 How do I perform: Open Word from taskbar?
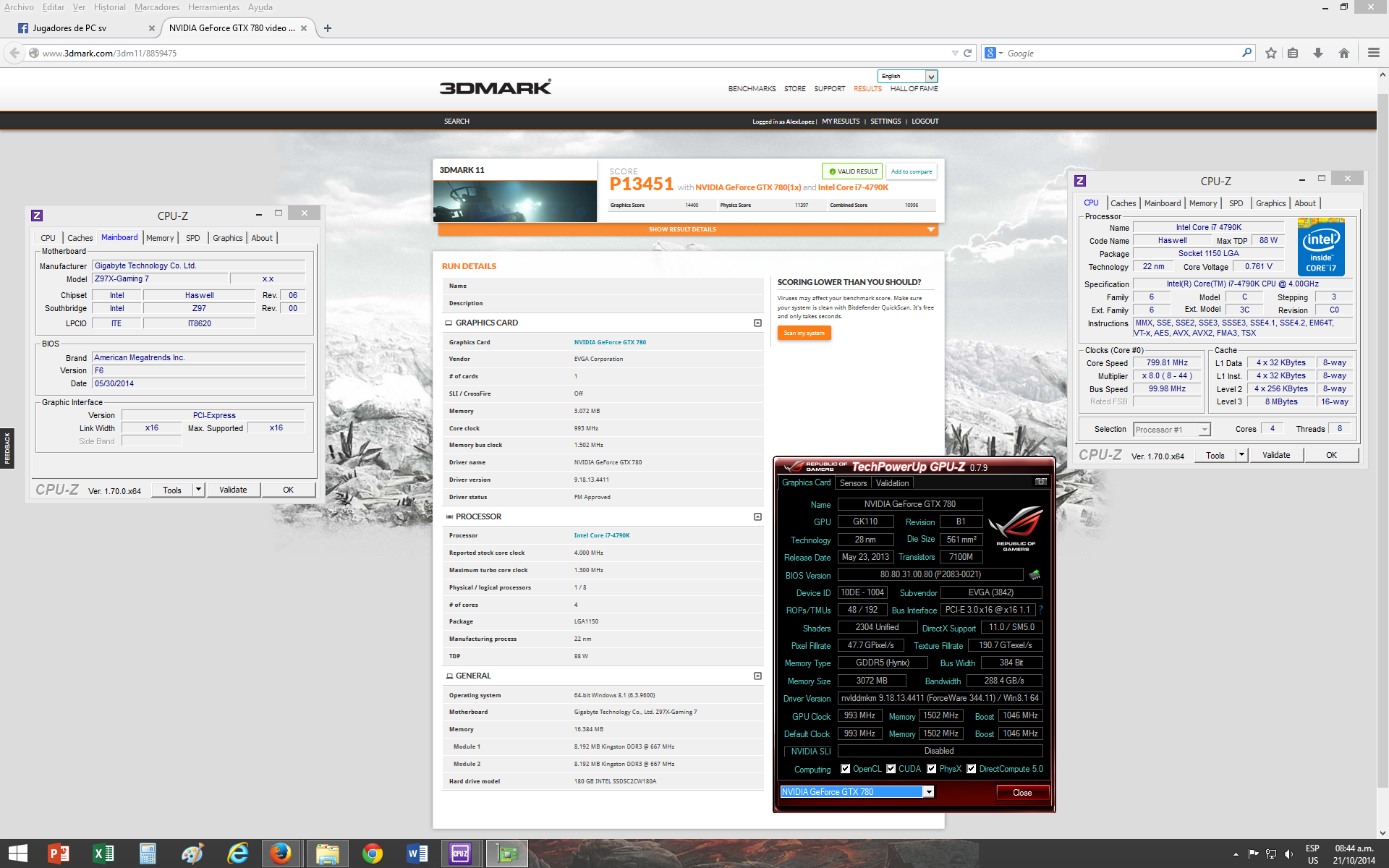417,854
